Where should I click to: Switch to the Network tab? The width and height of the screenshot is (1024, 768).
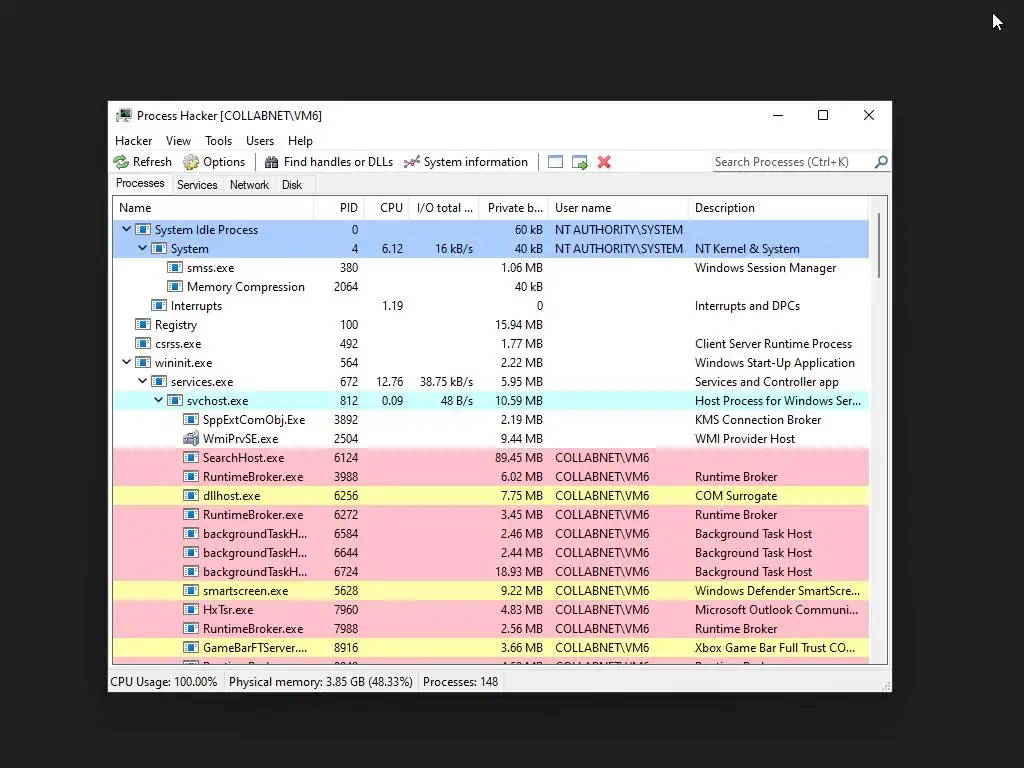[x=249, y=185]
